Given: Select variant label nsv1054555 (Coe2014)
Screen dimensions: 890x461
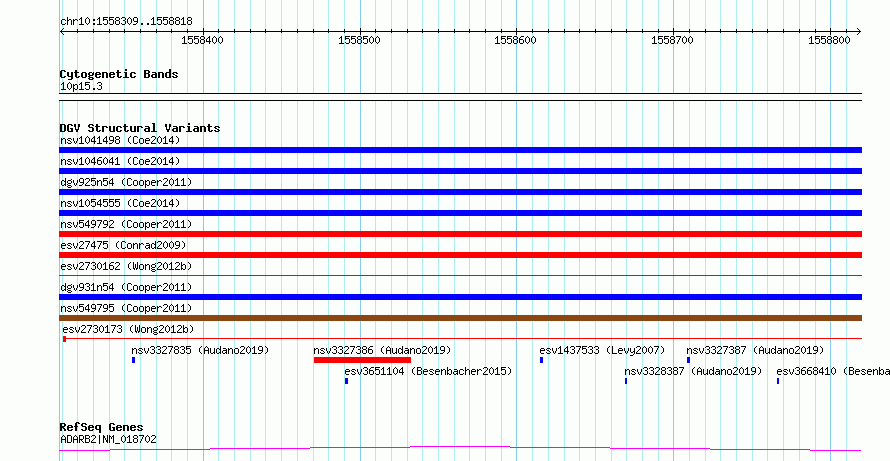Looking at the screenshot, I should pos(120,203).
